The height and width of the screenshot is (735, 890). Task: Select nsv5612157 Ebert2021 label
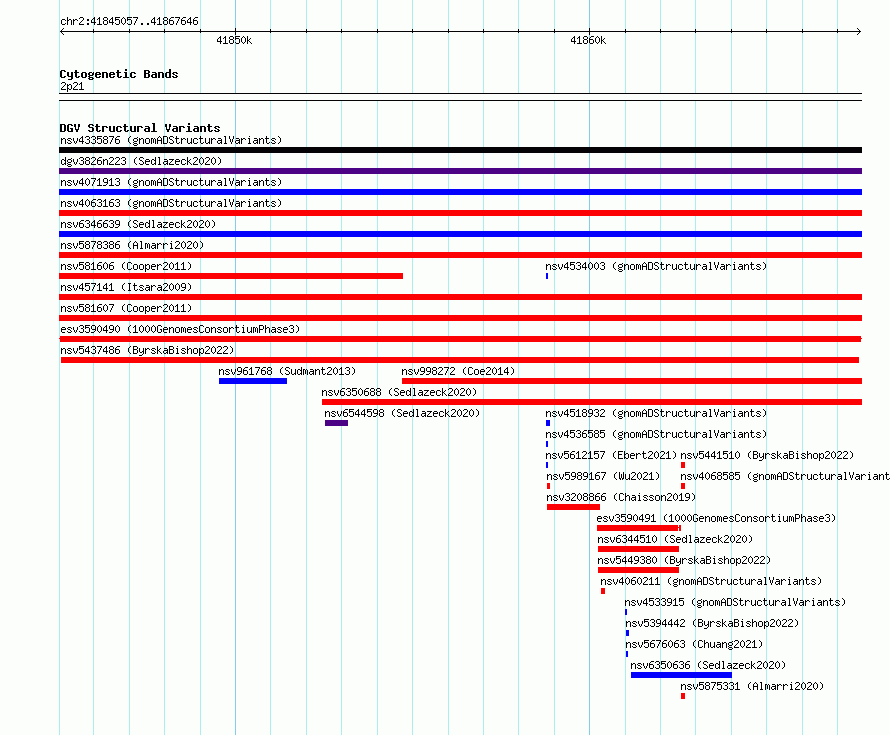tap(611, 455)
